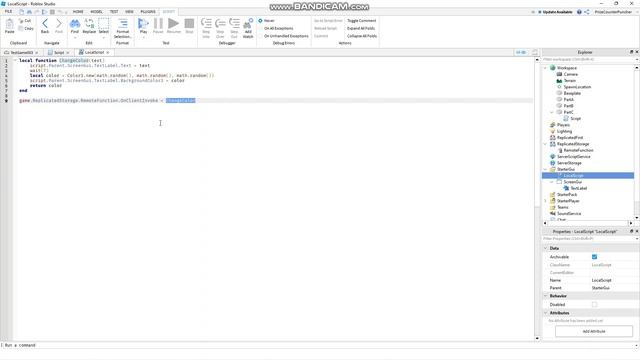The height and width of the screenshot is (360, 640).
Task: Collapse the ScreenGui tree node
Action: click(552, 182)
